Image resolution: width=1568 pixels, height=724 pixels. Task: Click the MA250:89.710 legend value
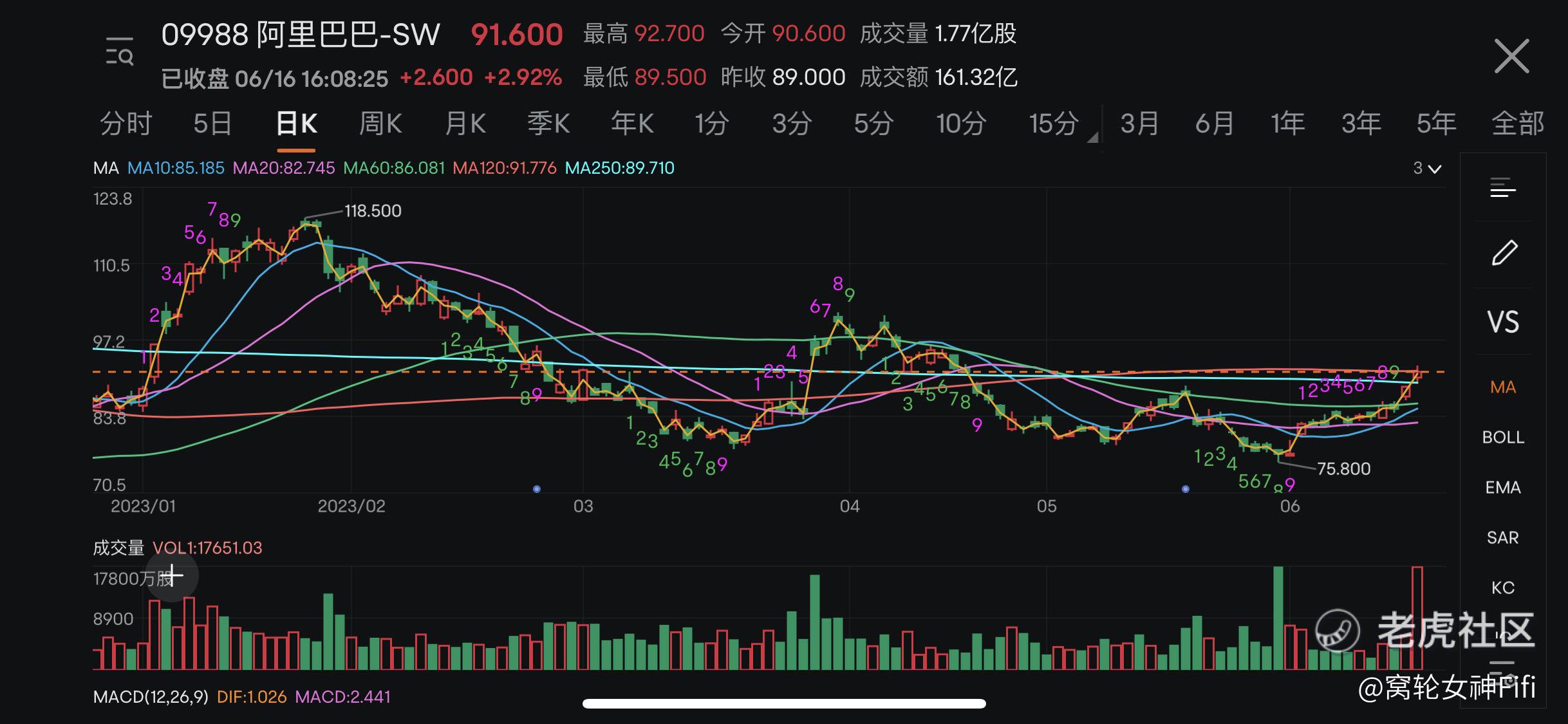tap(620, 168)
